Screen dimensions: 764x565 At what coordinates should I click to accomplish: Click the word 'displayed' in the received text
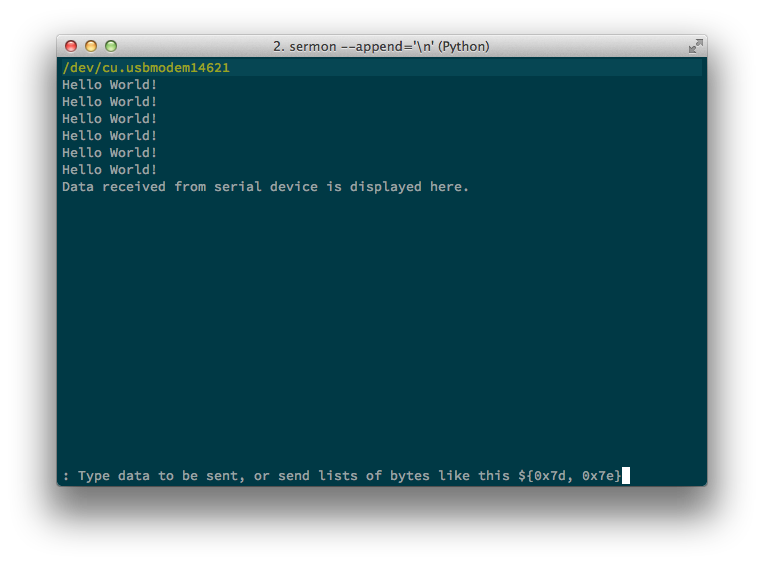pyautogui.click(x=385, y=187)
